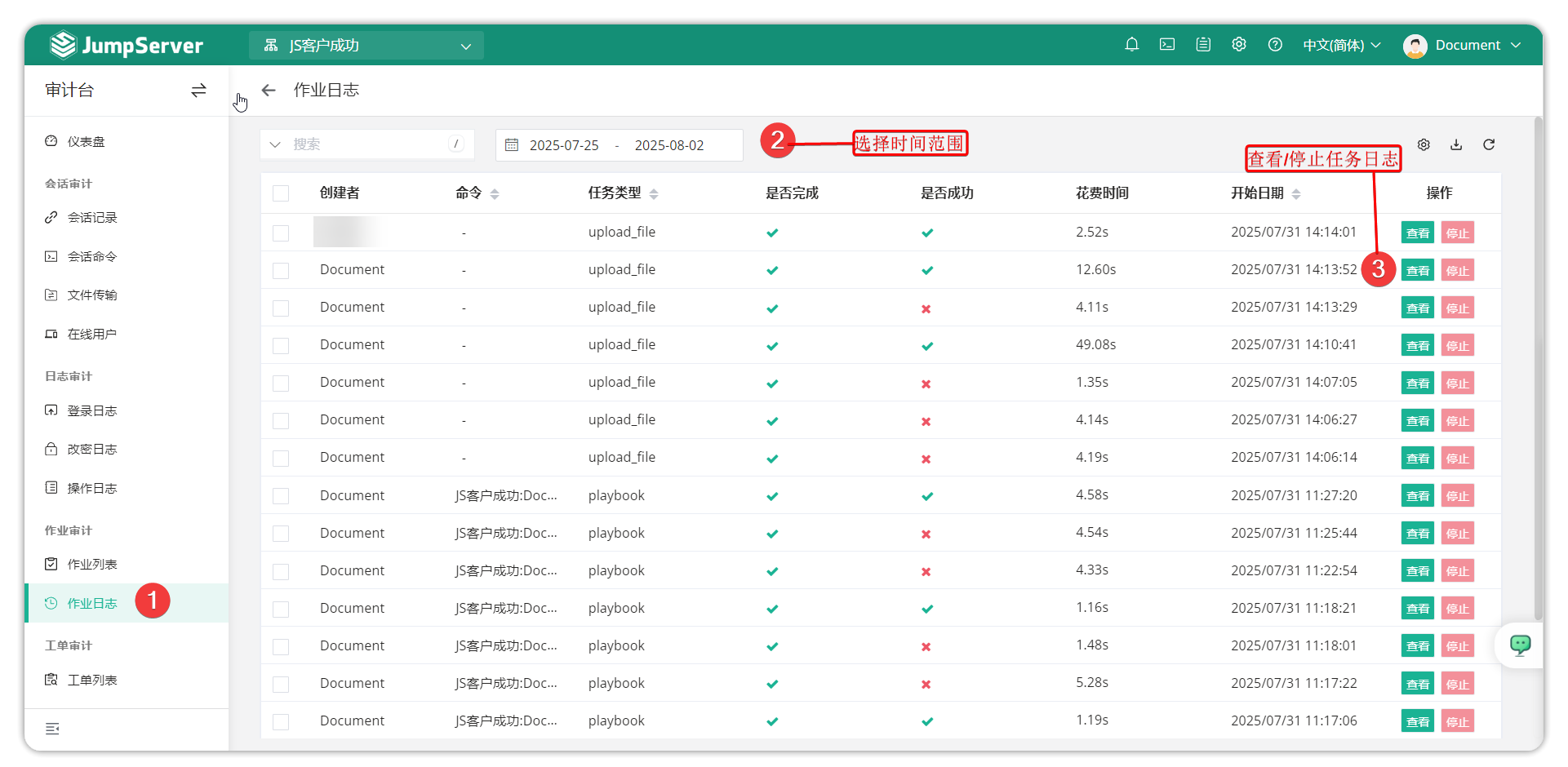Go back with the arrow beside 作业日志
This screenshot has height=767, width=1568.
(x=269, y=91)
